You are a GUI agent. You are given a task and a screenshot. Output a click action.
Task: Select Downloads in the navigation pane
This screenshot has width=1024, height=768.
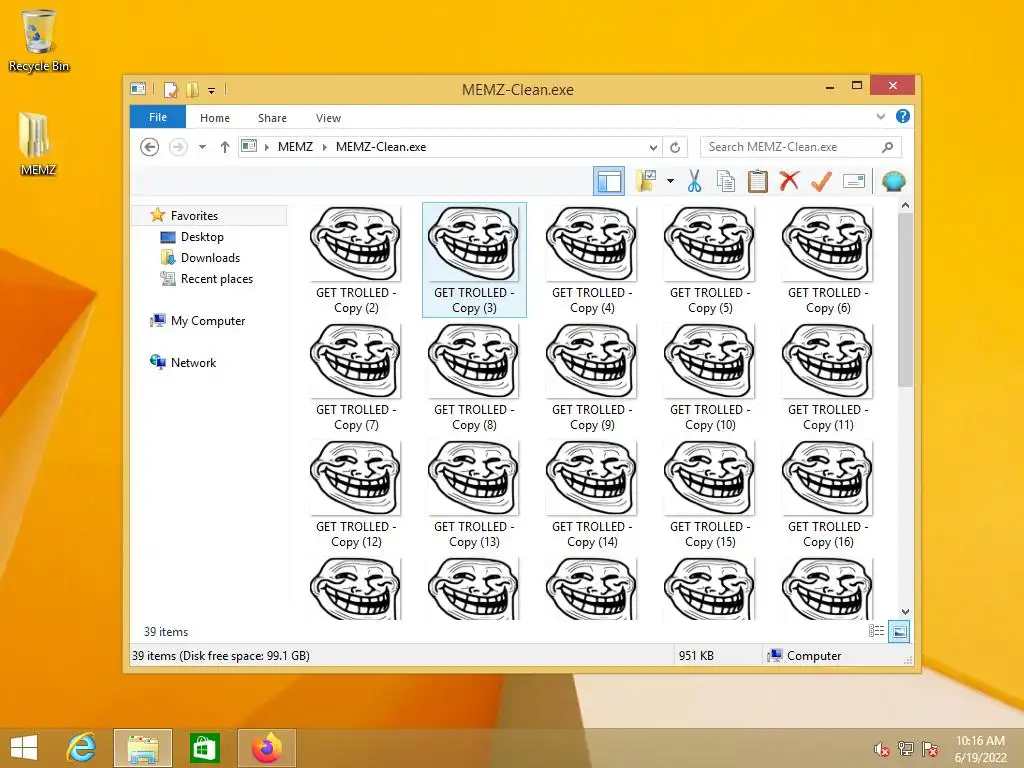(x=210, y=257)
